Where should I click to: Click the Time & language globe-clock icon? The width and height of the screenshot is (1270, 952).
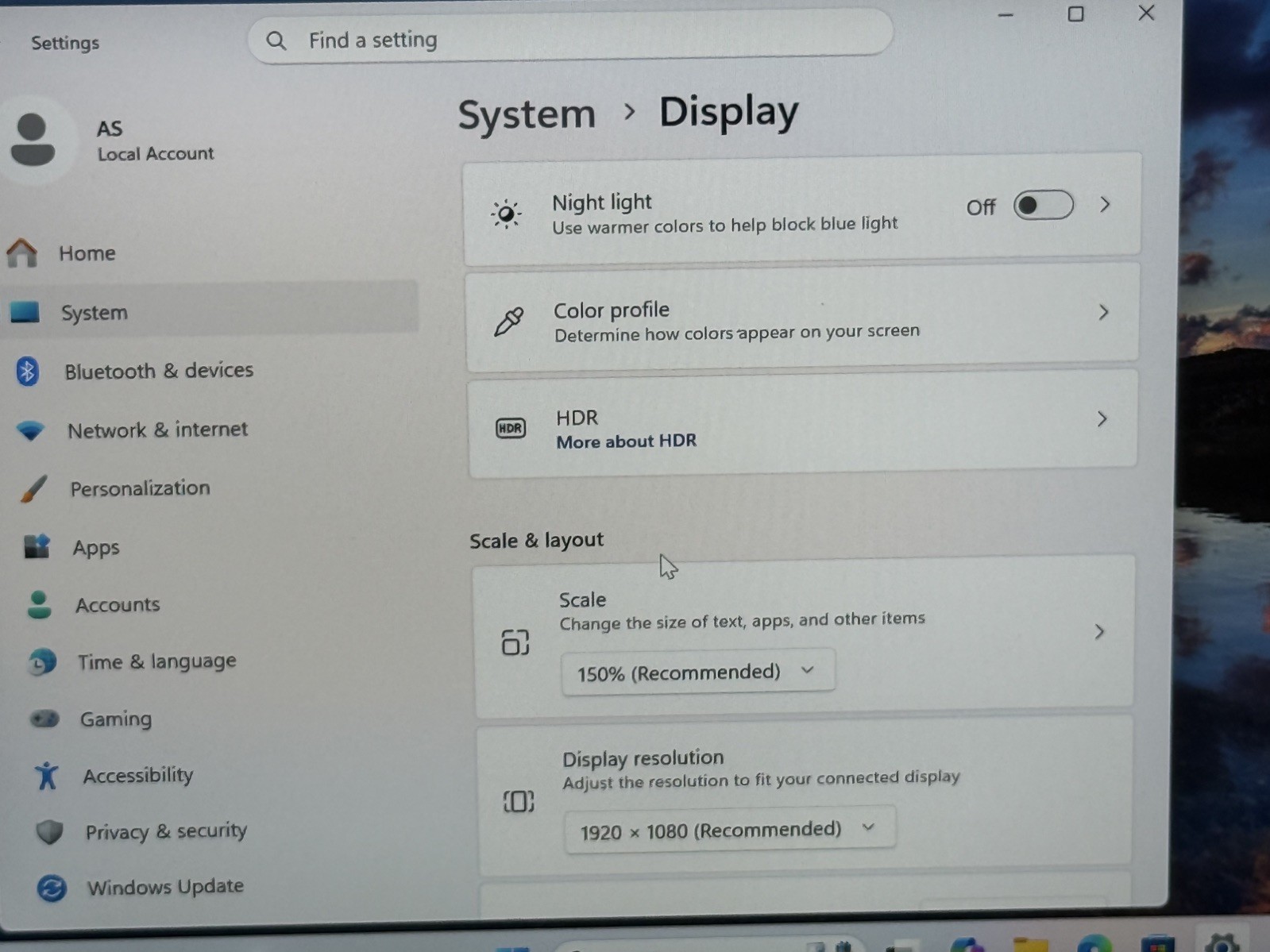42,661
